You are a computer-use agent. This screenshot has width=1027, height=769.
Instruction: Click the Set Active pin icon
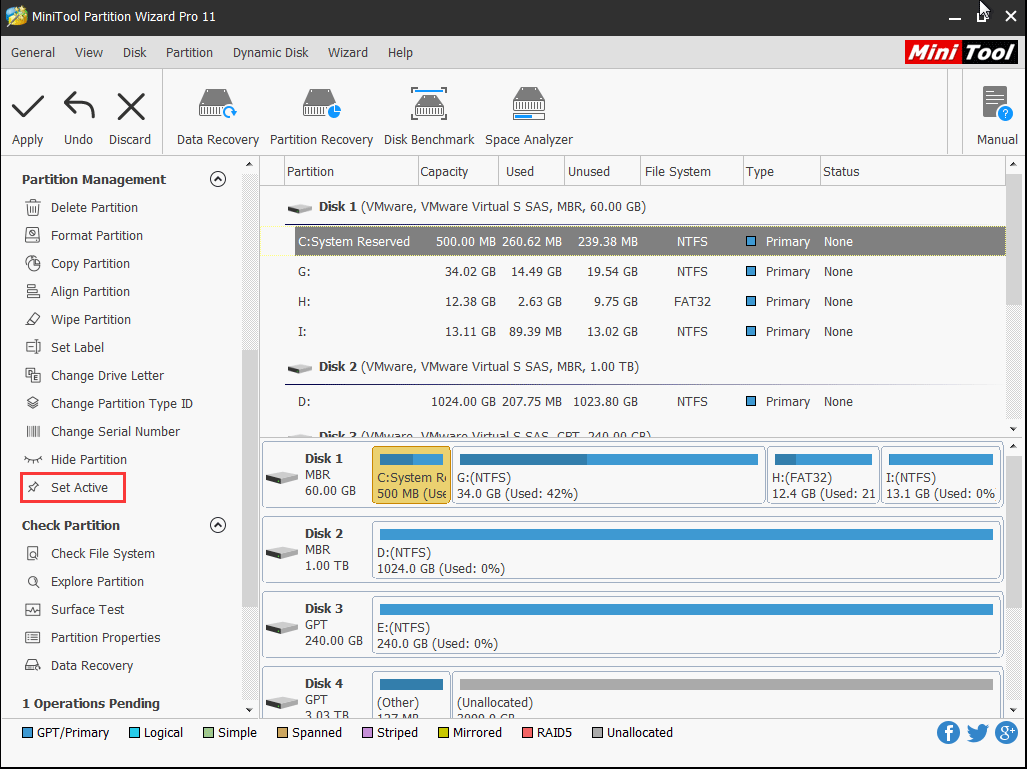[33, 487]
